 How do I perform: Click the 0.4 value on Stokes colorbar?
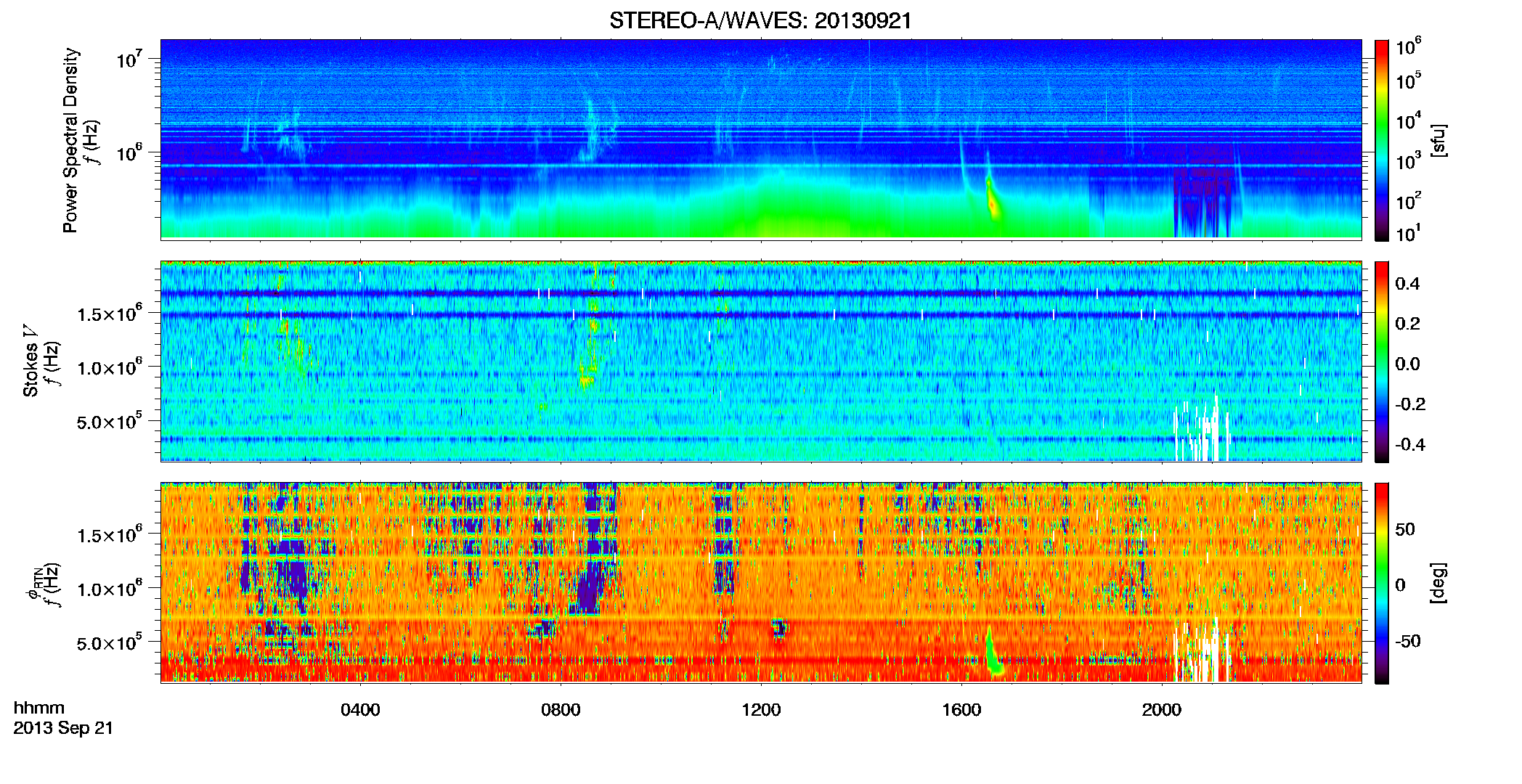1407,284
